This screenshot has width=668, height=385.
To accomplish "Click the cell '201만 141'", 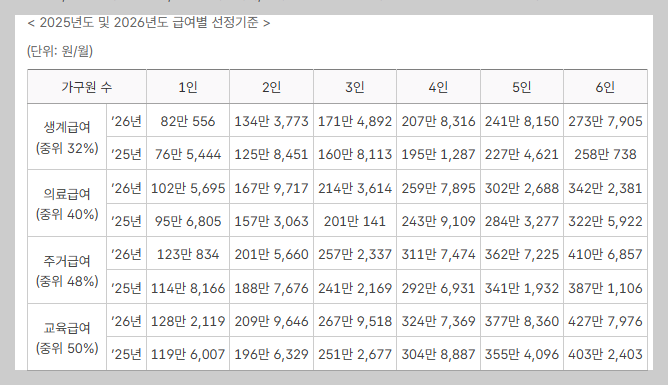I will click(x=355, y=221).
